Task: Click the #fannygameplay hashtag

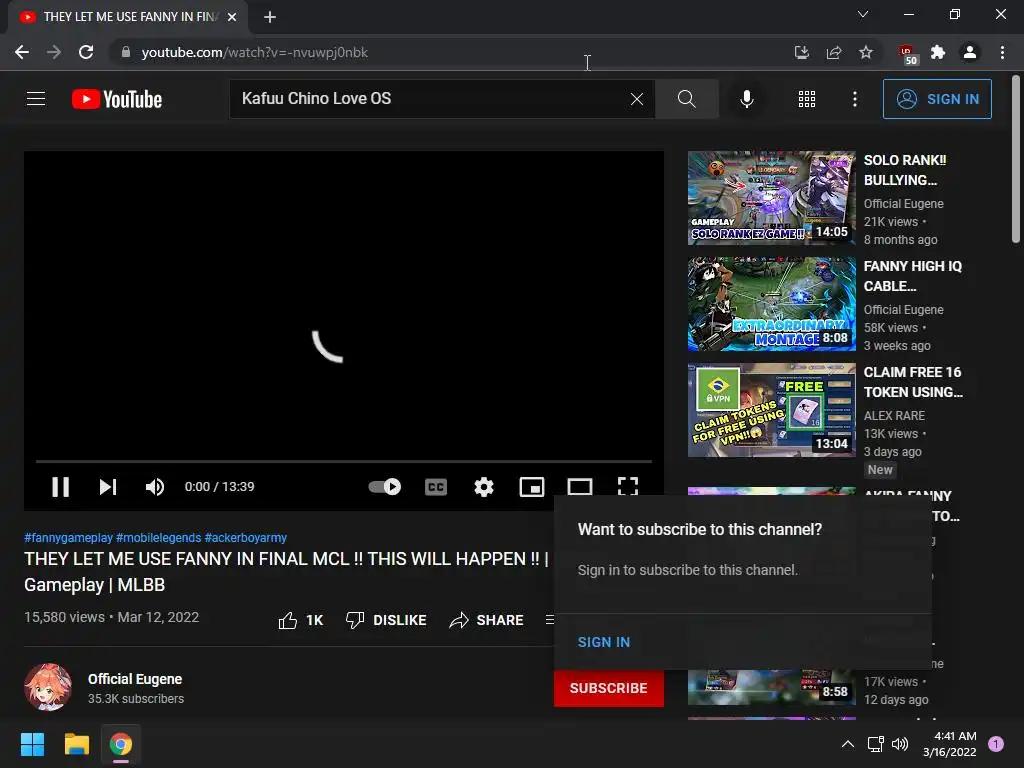Action: coord(69,537)
